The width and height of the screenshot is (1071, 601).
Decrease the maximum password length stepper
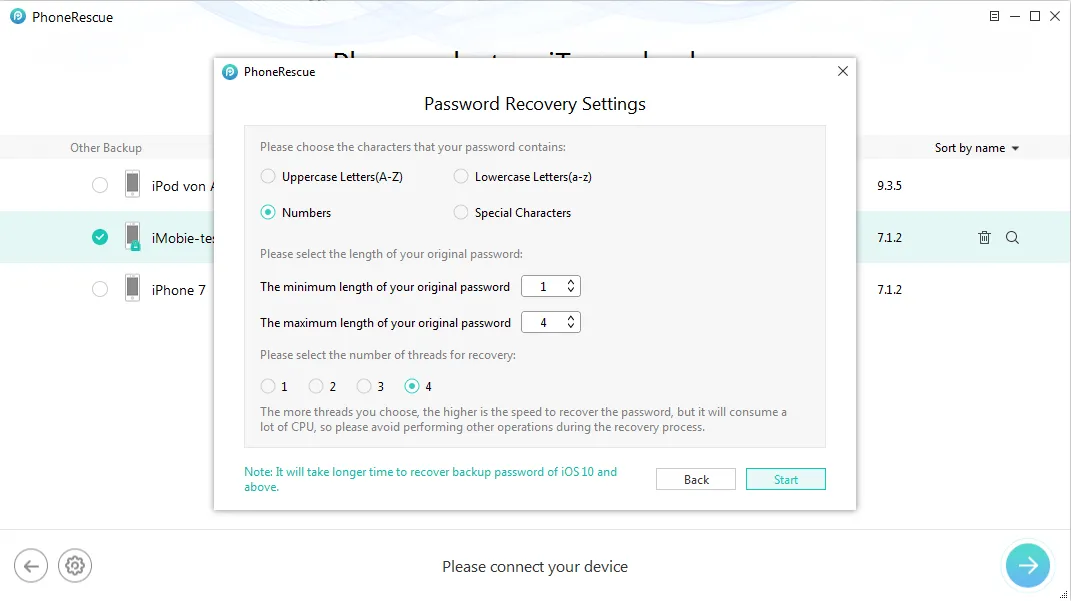(571, 326)
